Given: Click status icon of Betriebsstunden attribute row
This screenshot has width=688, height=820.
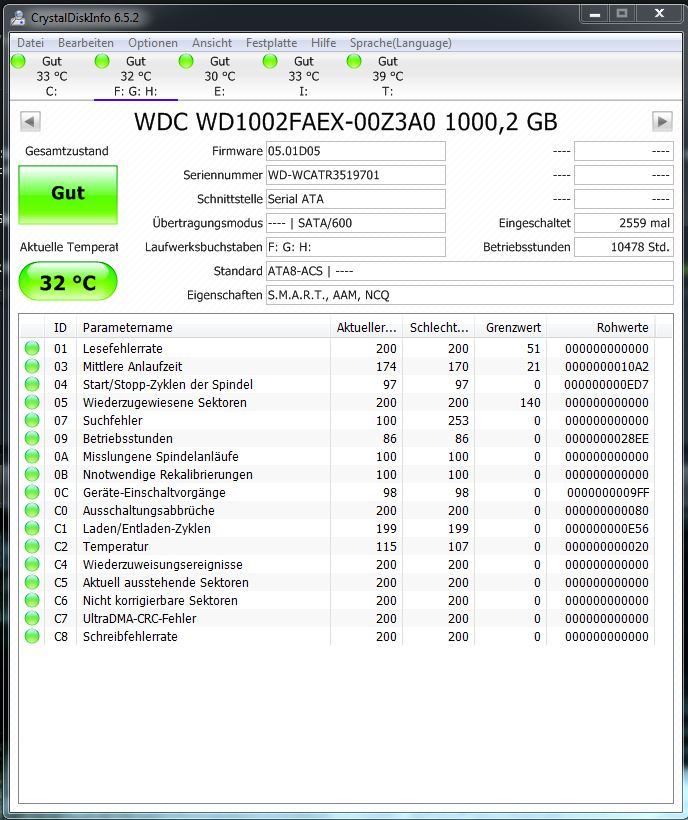Looking at the screenshot, I should pos(32,438).
